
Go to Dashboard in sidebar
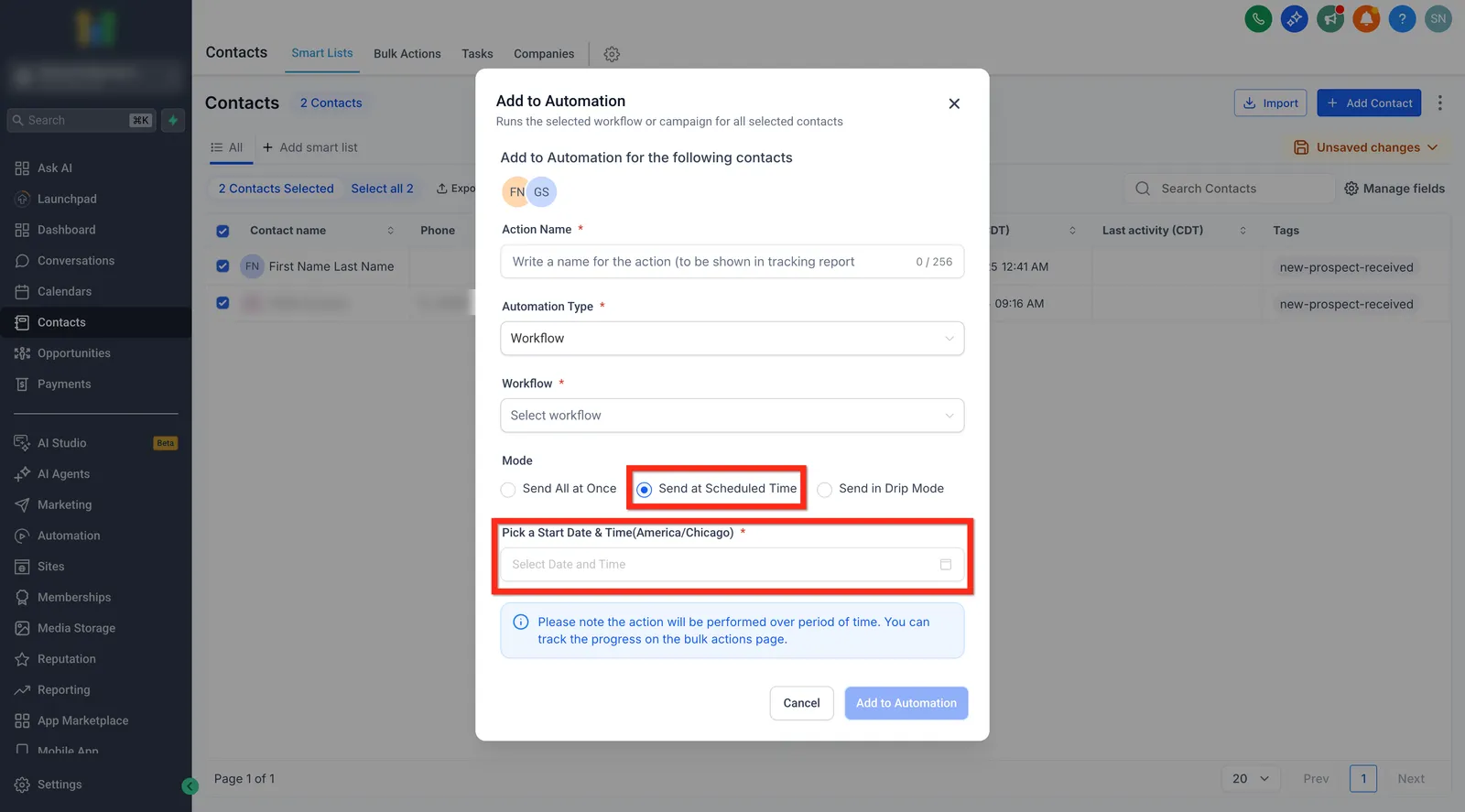[66, 230]
